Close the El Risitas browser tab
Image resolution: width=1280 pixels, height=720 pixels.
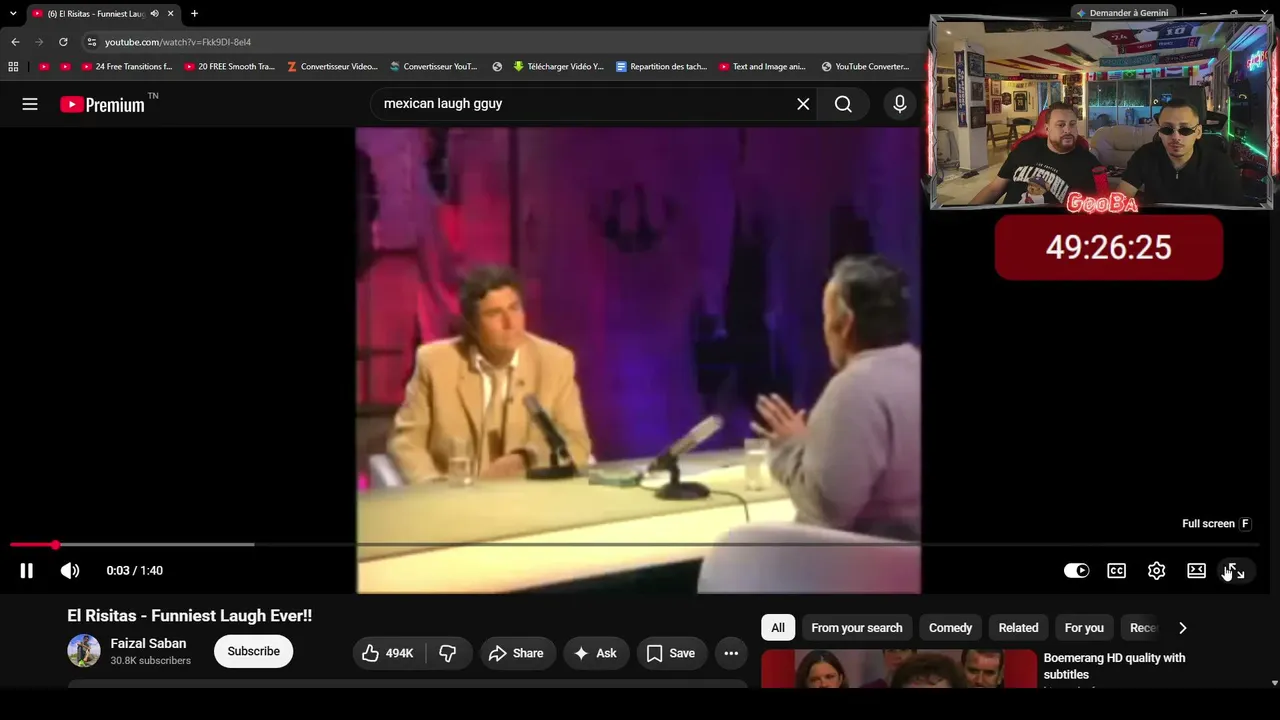(171, 14)
